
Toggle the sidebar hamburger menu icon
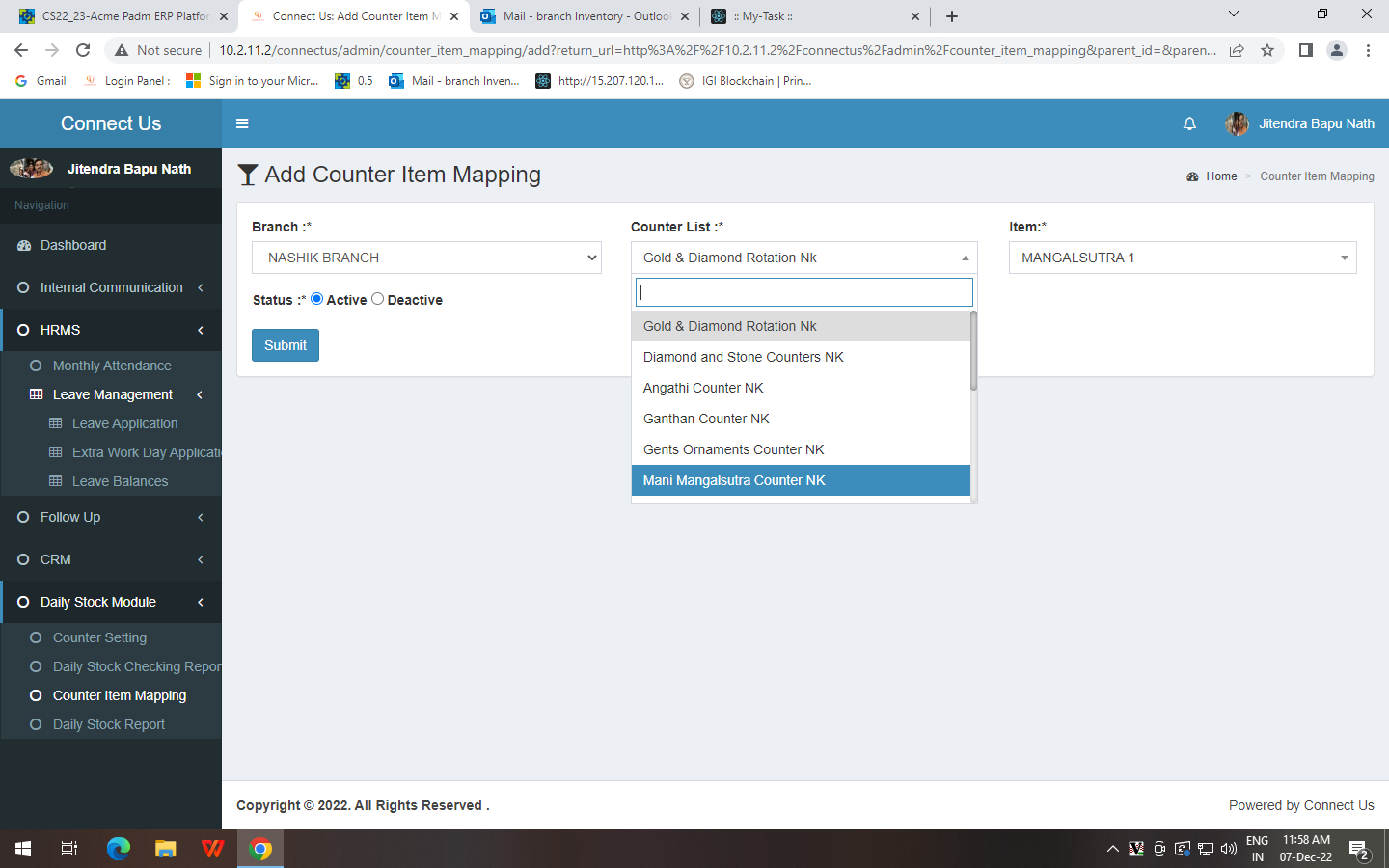242,123
